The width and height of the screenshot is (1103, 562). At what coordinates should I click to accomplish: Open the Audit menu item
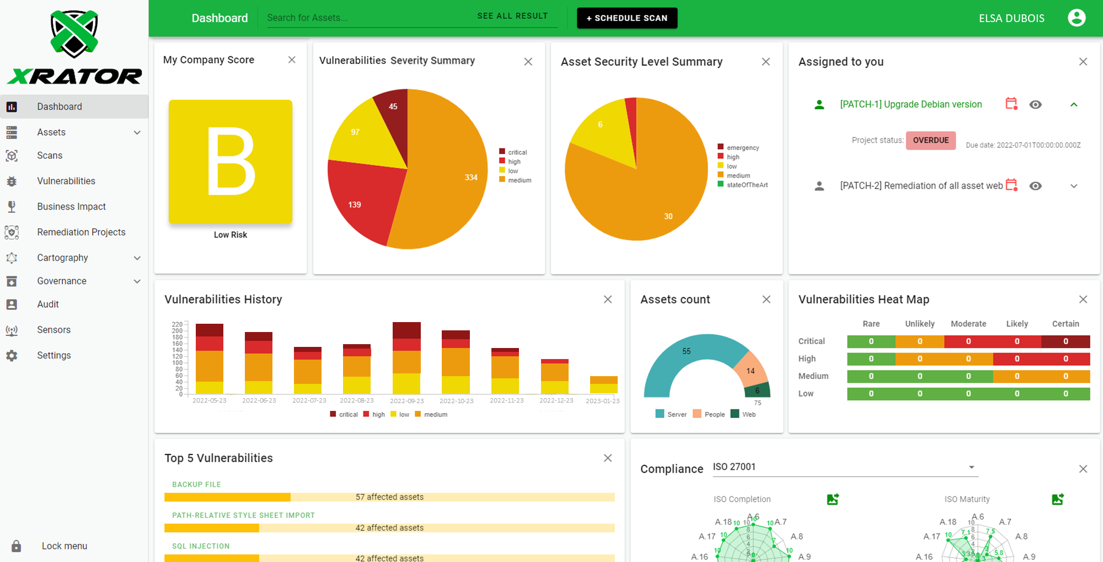pyautogui.click(x=74, y=305)
